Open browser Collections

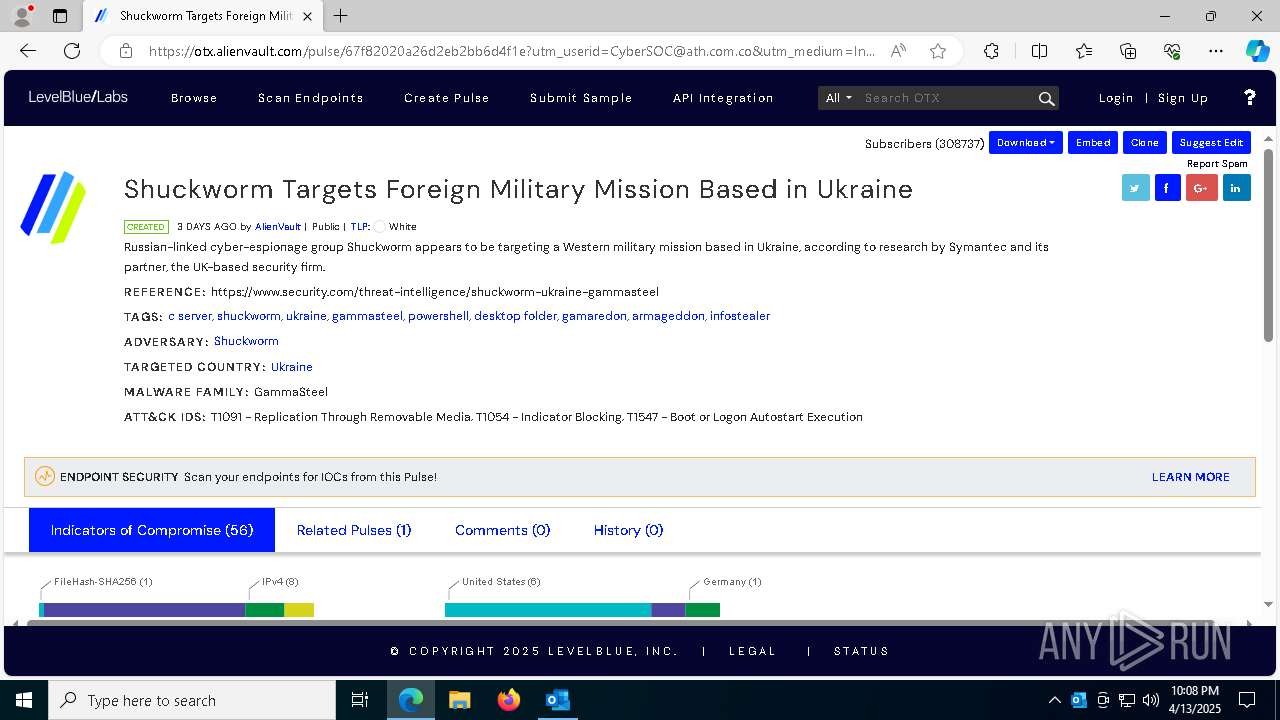[1128, 51]
